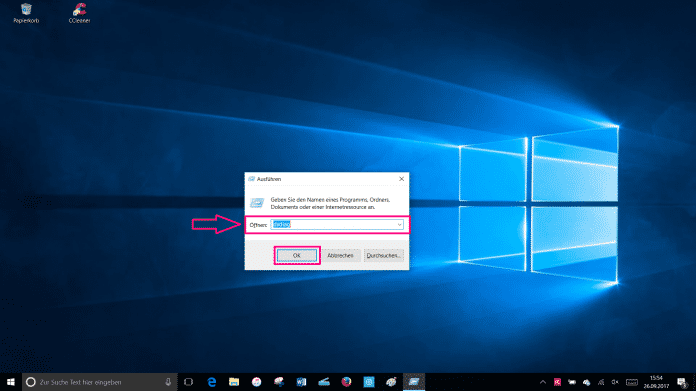Open the battery status tray icon
Viewport: 696px width, 391px height.
point(572,382)
